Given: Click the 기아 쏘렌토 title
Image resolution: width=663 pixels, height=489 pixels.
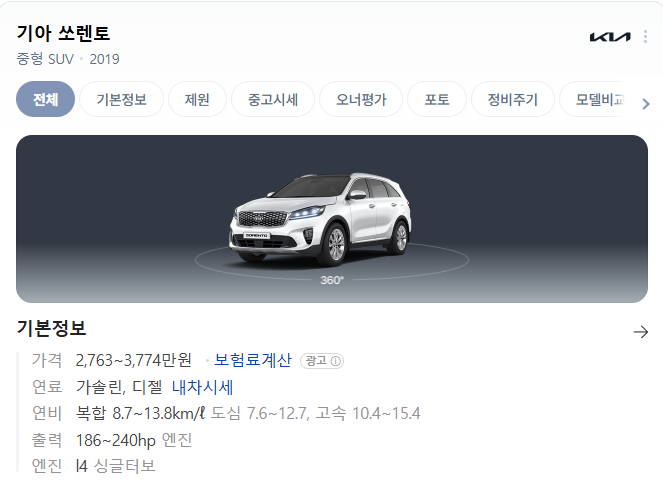Looking at the screenshot, I should click(63, 33).
